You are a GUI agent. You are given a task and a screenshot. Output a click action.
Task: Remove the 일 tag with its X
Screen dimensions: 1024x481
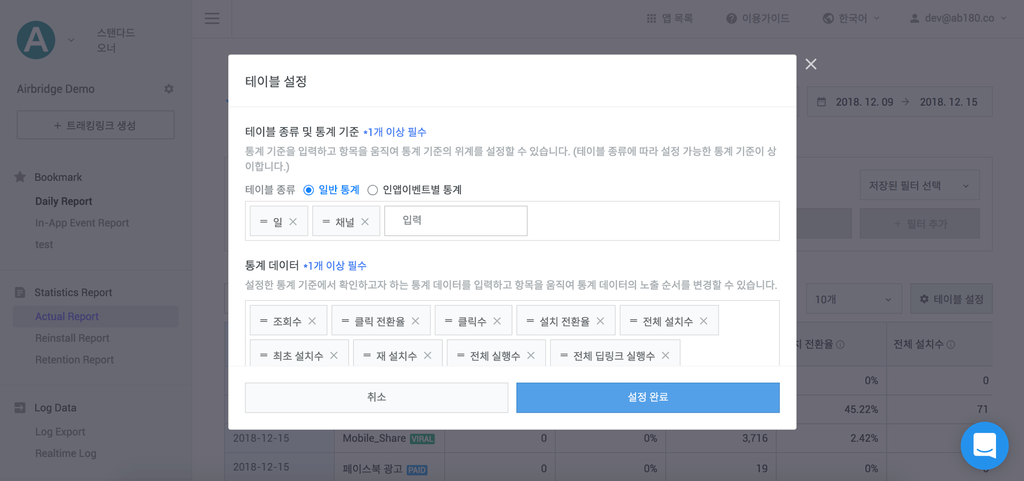[x=293, y=222]
